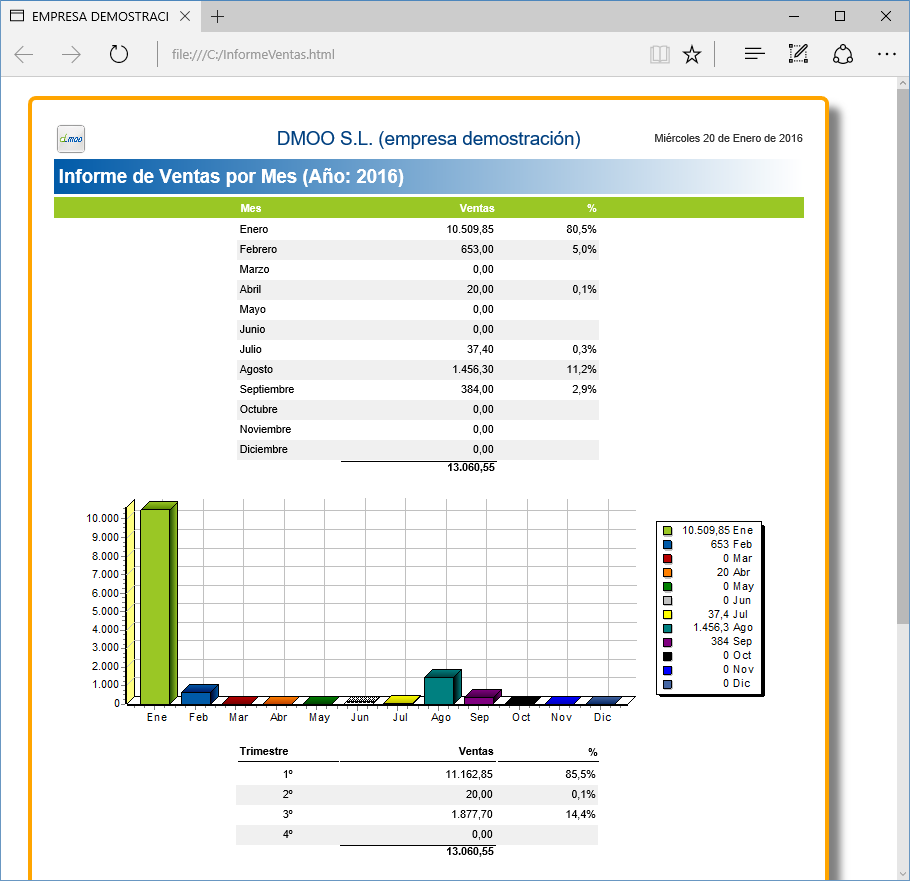Screen dimensions: 910x881
Task: Open Reading view in the browser toolbar
Action: coord(660,54)
